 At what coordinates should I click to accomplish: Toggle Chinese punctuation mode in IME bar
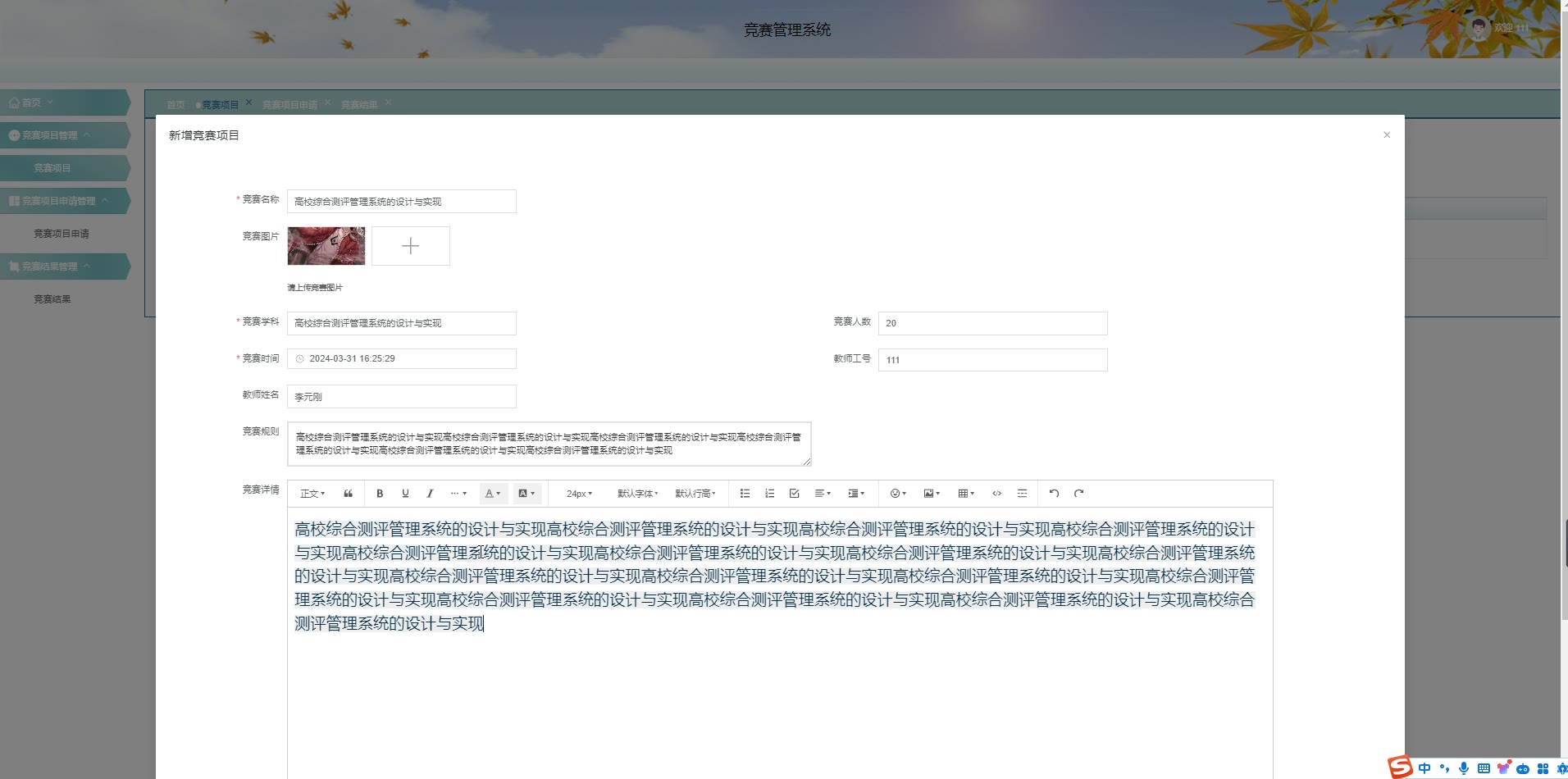coord(1444,768)
